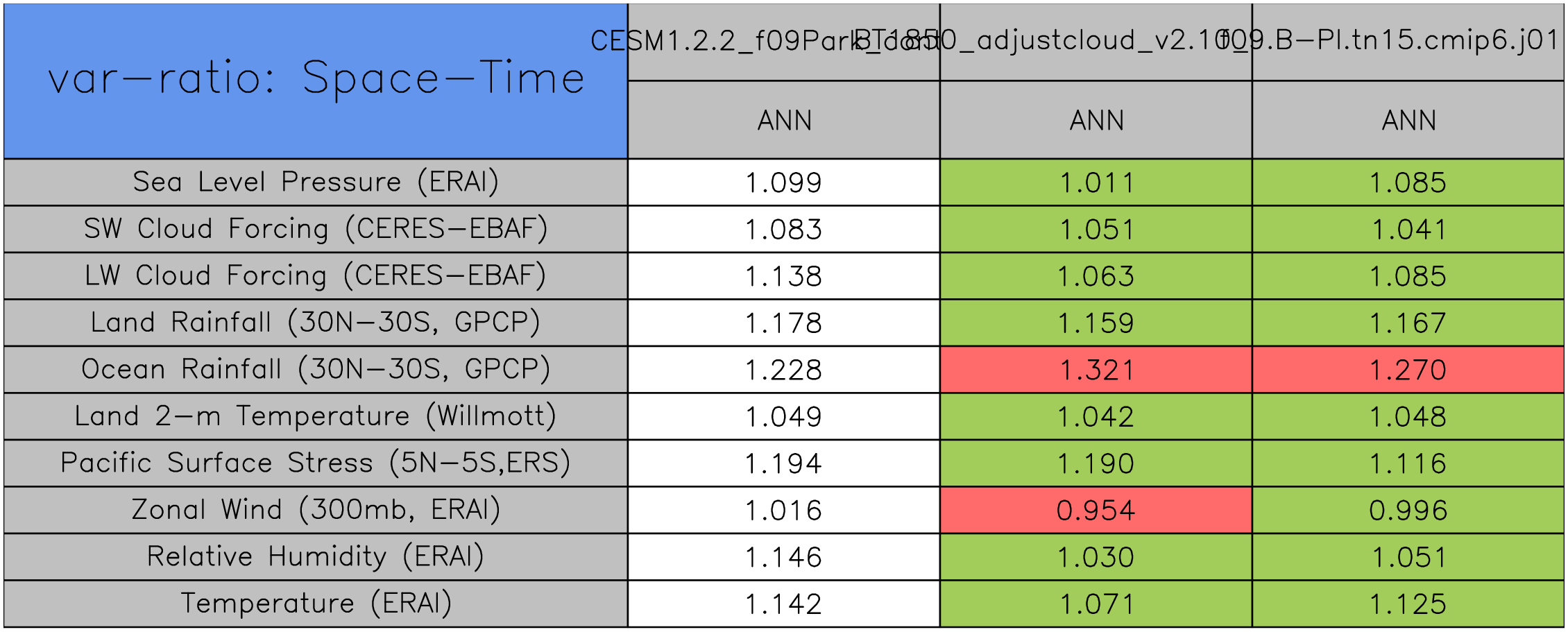Click the SW Cloud Forcing (CERES-EBAF) row label
1568x632 pixels.
316,228
